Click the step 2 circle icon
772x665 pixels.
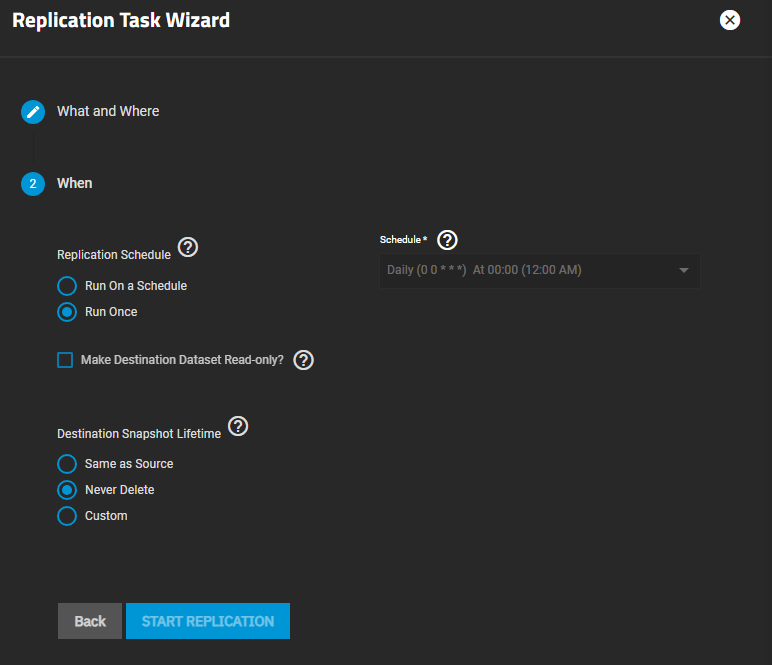coord(33,184)
